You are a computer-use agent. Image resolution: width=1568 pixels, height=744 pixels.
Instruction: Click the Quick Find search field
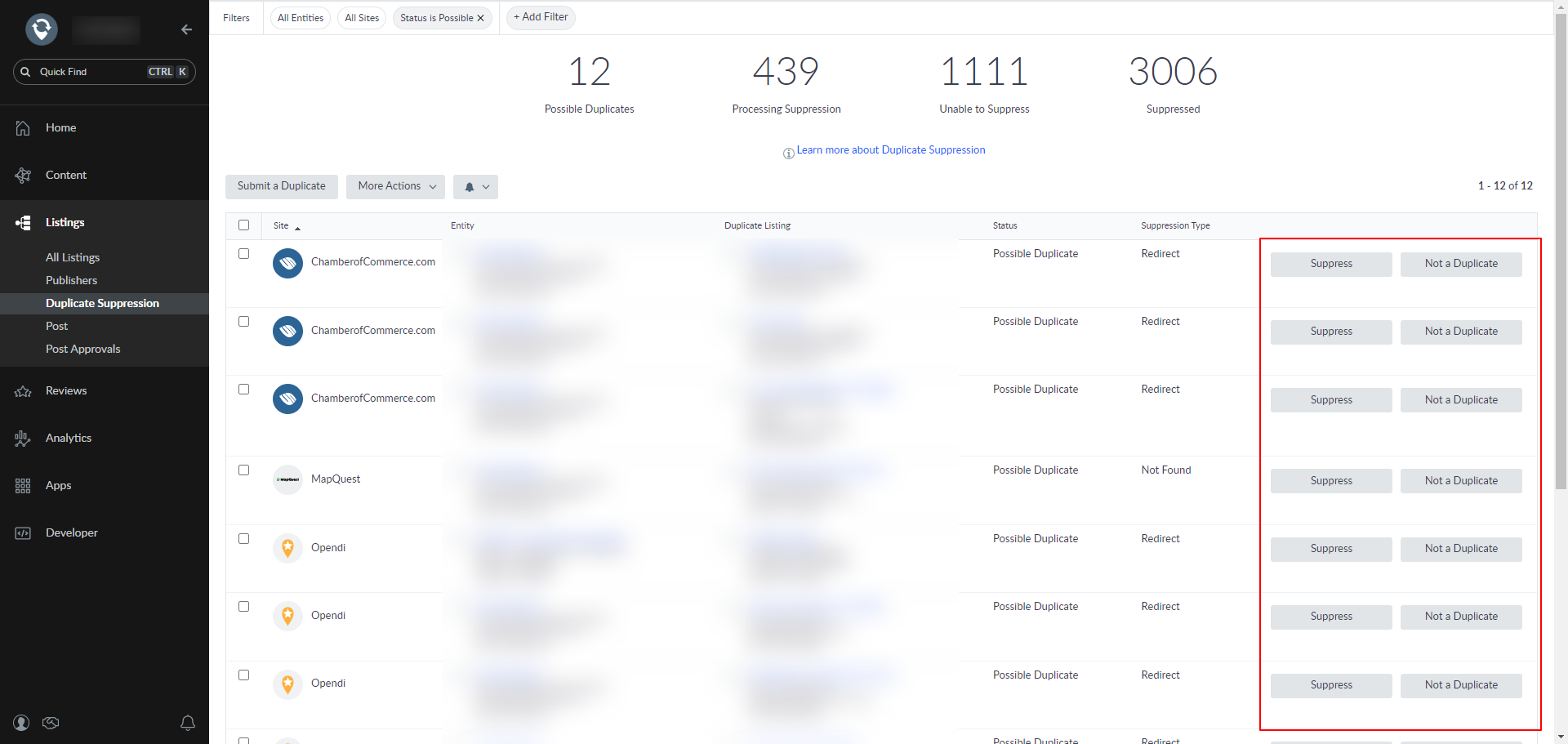coord(90,72)
